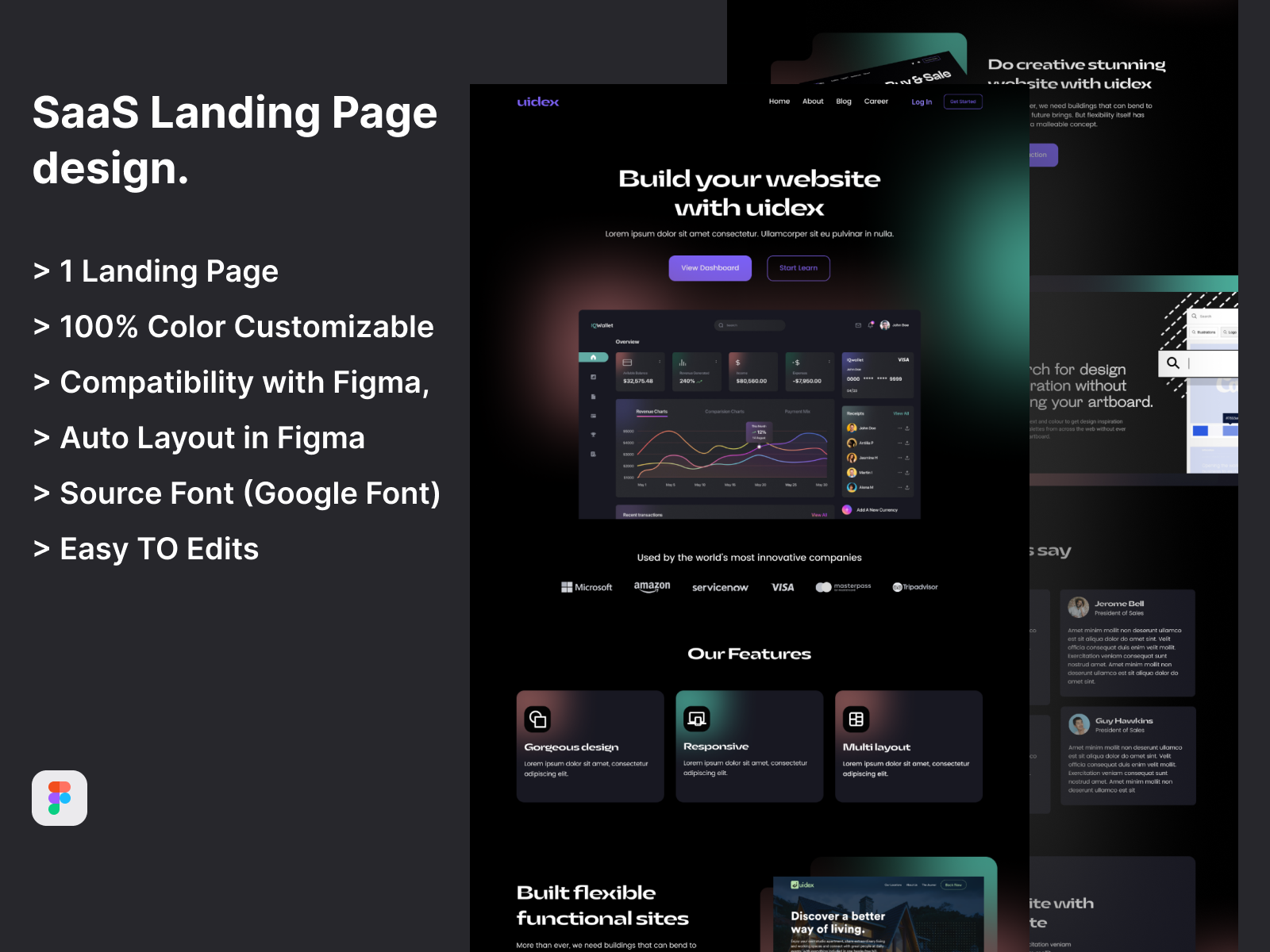Click the Figma logo icon
The width and height of the screenshot is (1270, 952).
click(x=60, y=798)
